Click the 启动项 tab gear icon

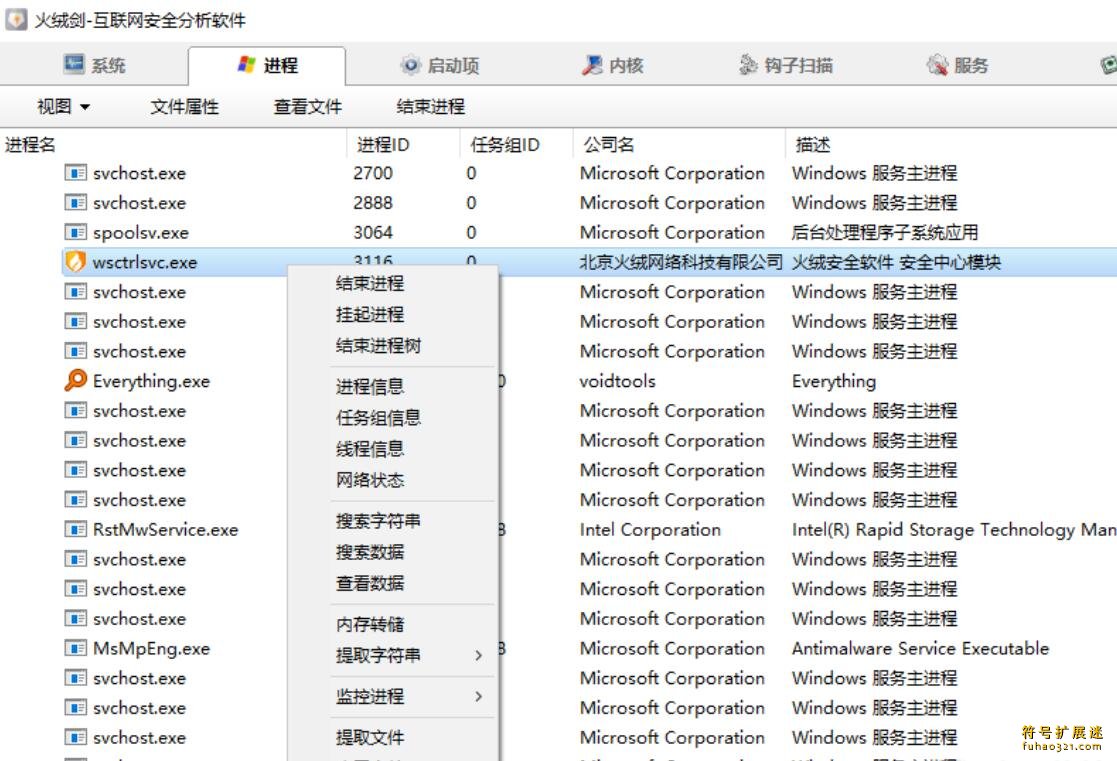pos(410,66)
